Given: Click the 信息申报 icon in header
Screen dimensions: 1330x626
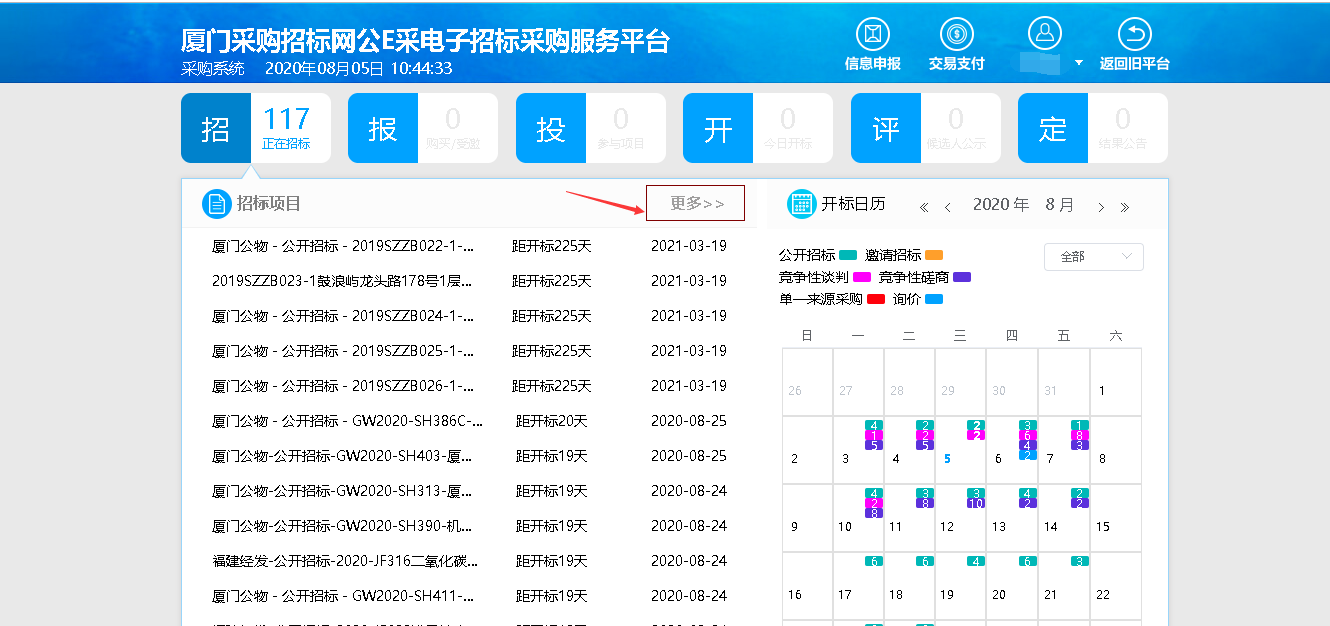Looking at the screenshot, I should click(873, 34).
